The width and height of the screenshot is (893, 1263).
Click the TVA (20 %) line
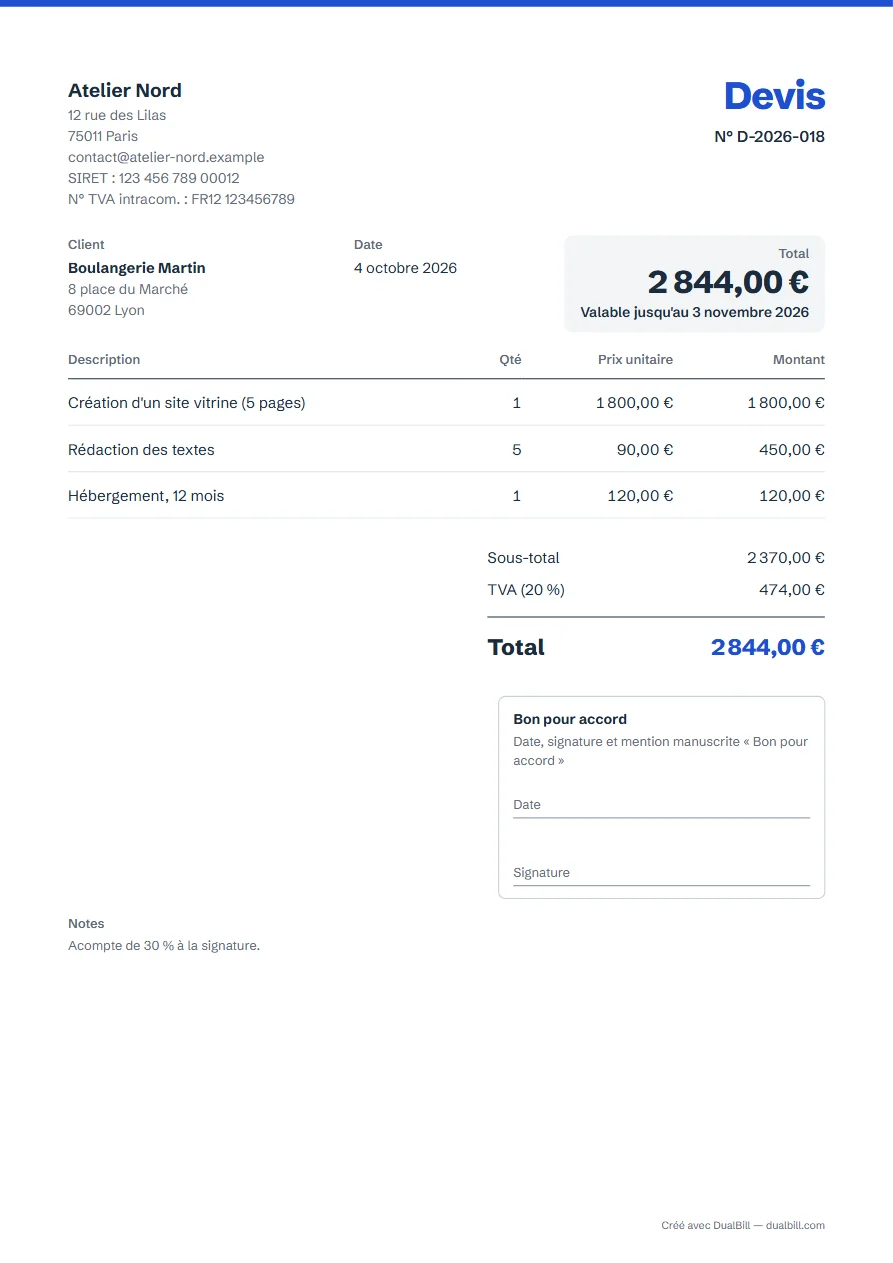point(656,590)
